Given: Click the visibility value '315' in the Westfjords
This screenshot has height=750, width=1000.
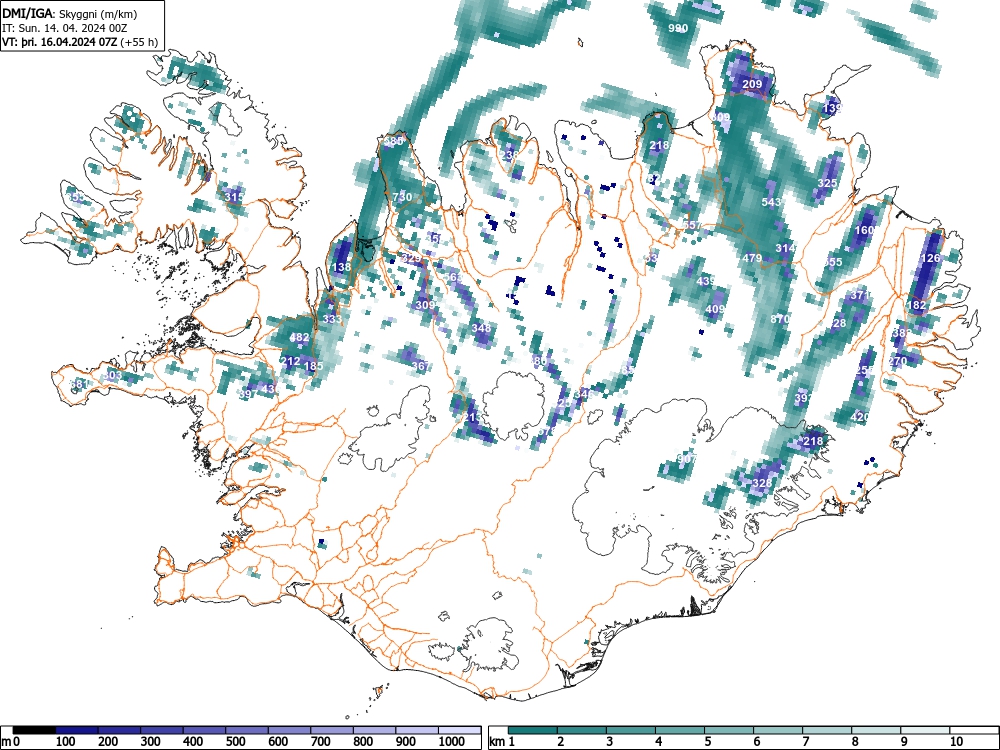Looking at the screenshot, I should (234, 197).
